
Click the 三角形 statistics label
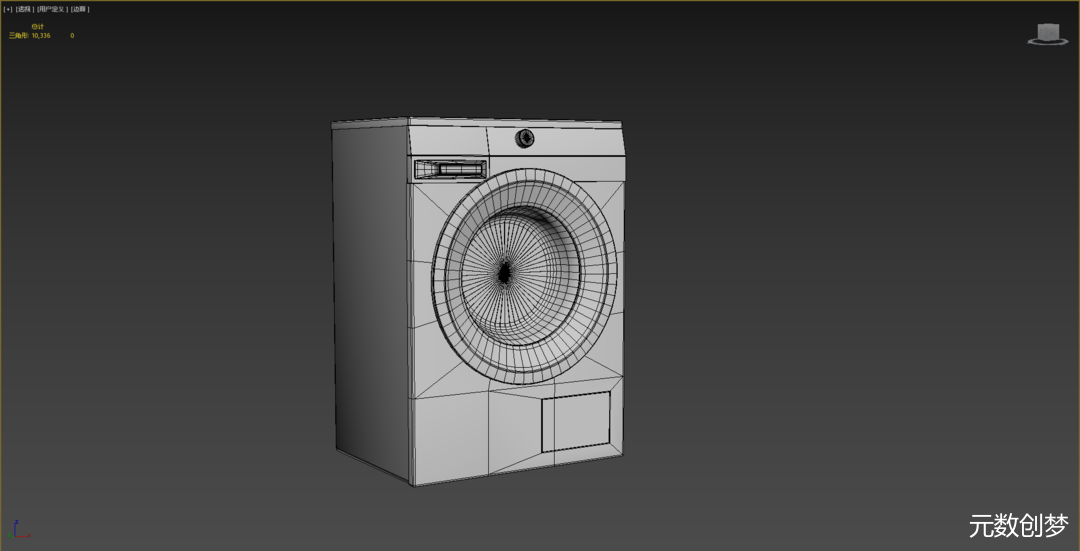[19, 35]
